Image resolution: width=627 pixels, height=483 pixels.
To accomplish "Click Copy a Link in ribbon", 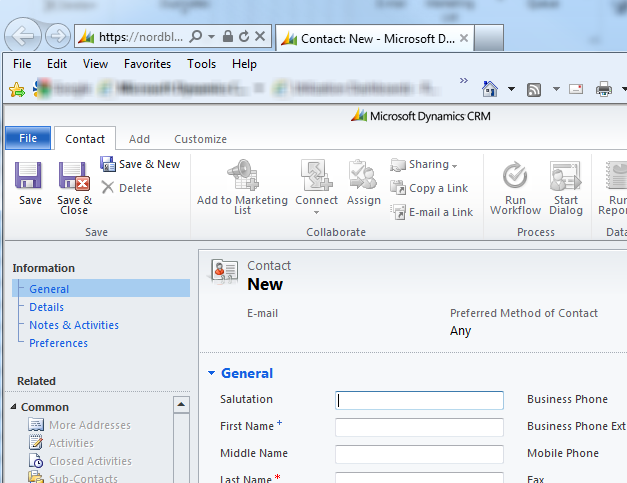I will coord(429,188).
